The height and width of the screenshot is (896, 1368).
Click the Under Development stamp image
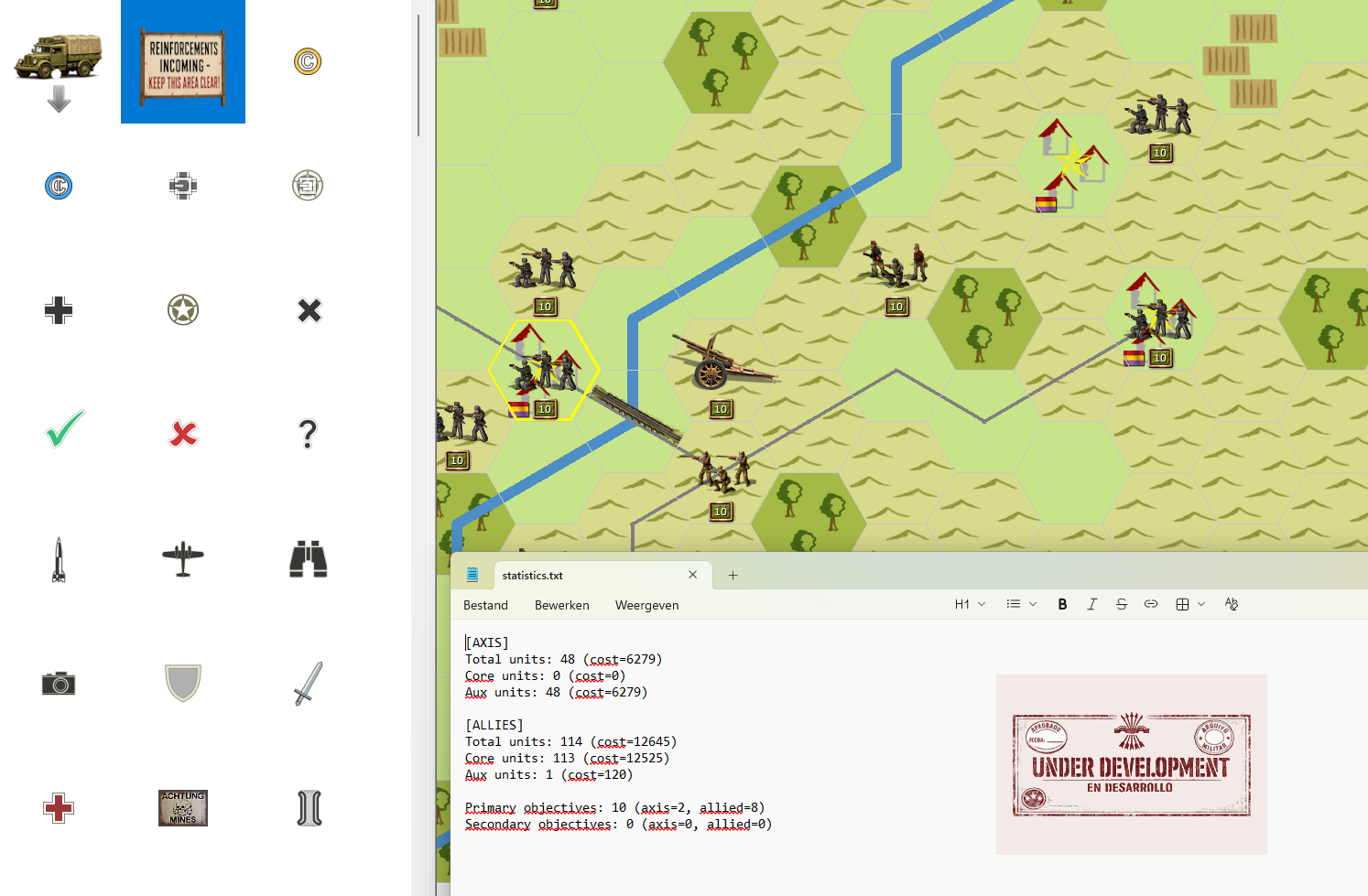[x=1132, y=765]
